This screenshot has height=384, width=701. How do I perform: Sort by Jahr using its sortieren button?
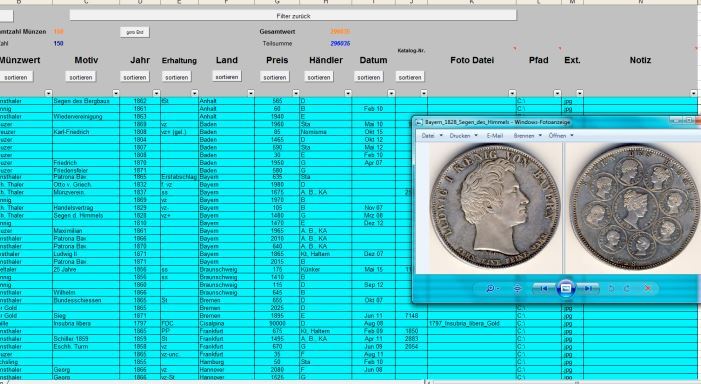click(x=135, y=77)
